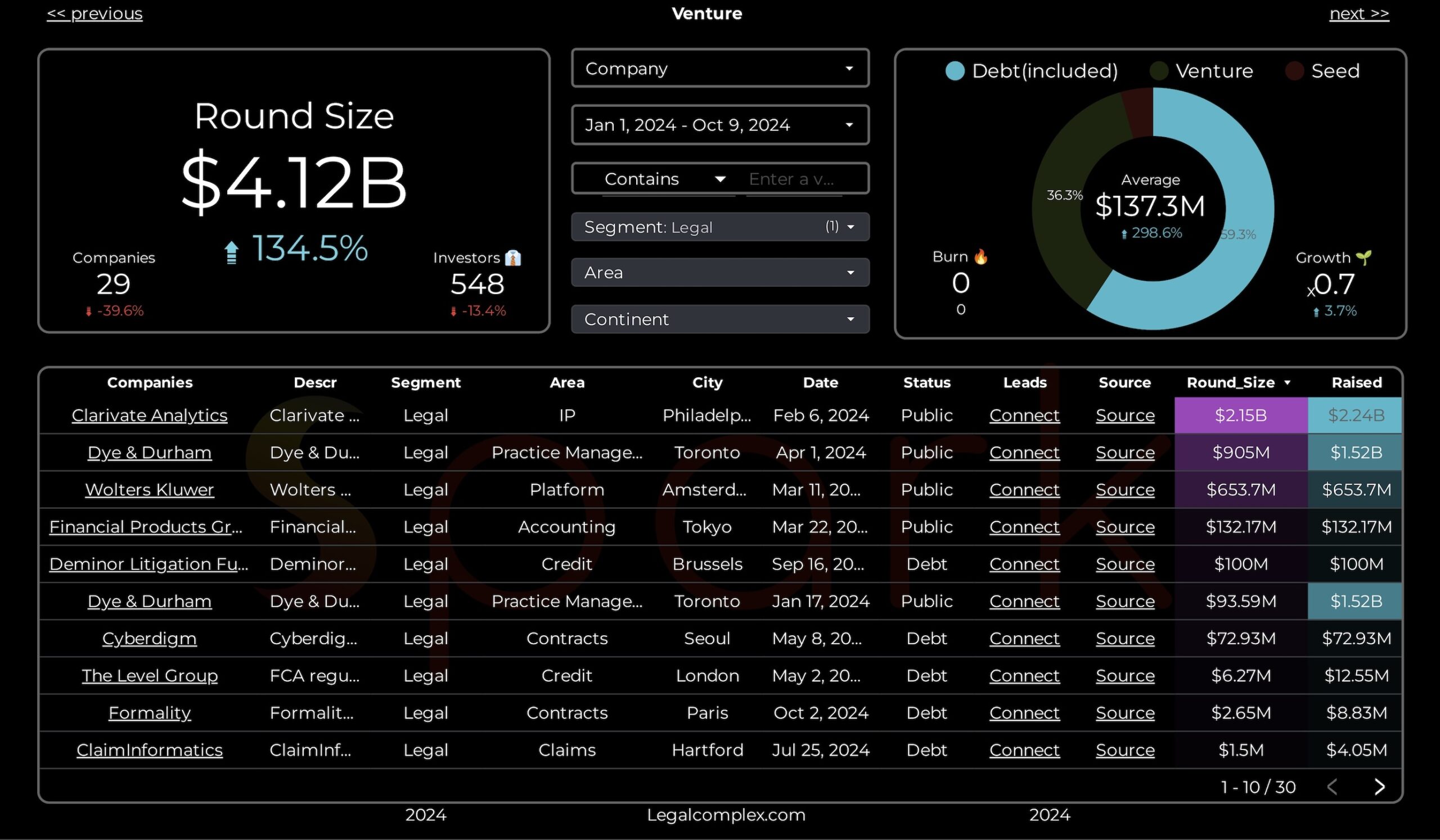Viewport: 1440px width, 840px height.
Task: Click the Companies count 29
Action: pos(114,284)
